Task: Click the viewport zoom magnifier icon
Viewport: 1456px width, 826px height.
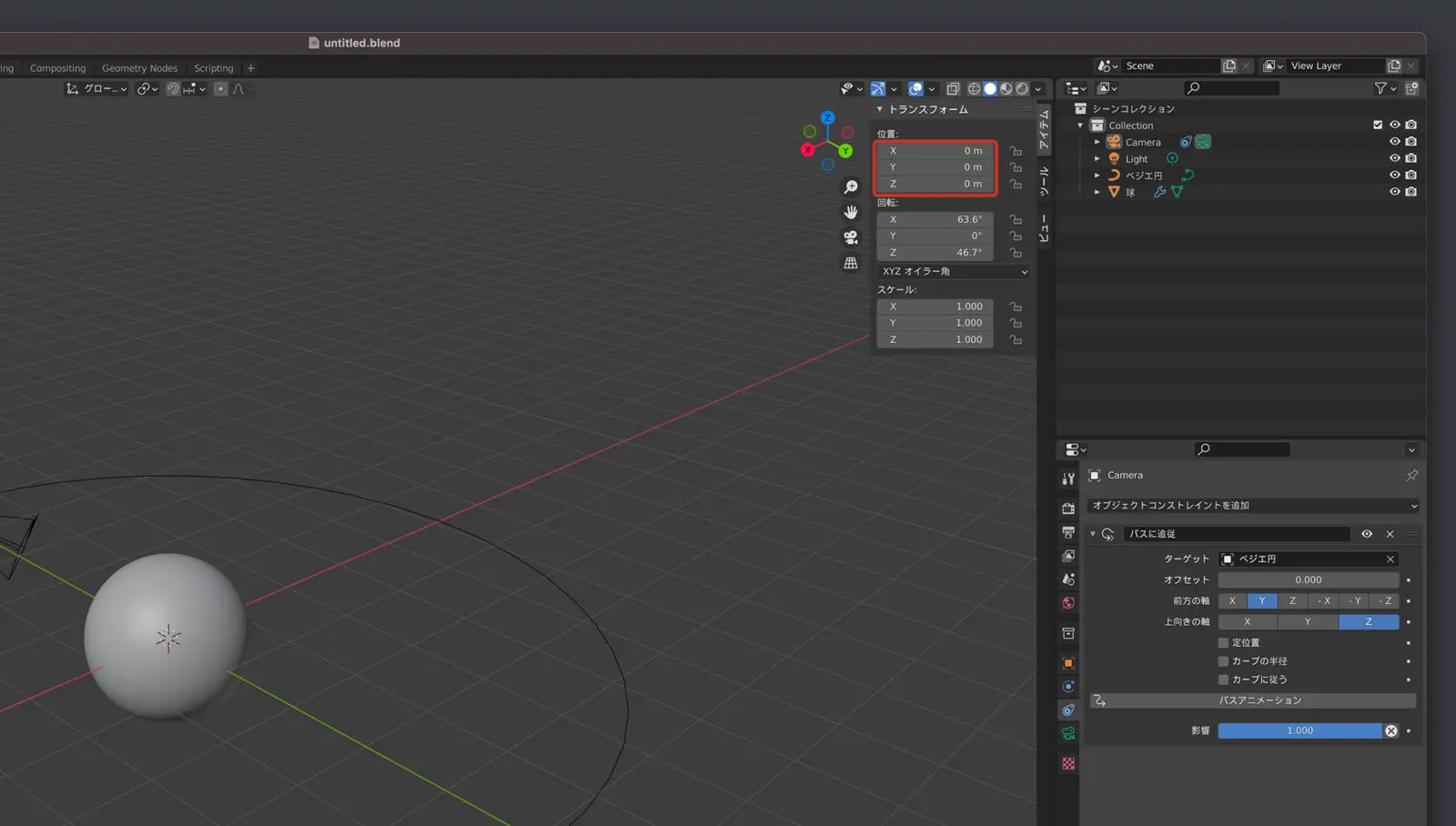Action: (851, 187)
